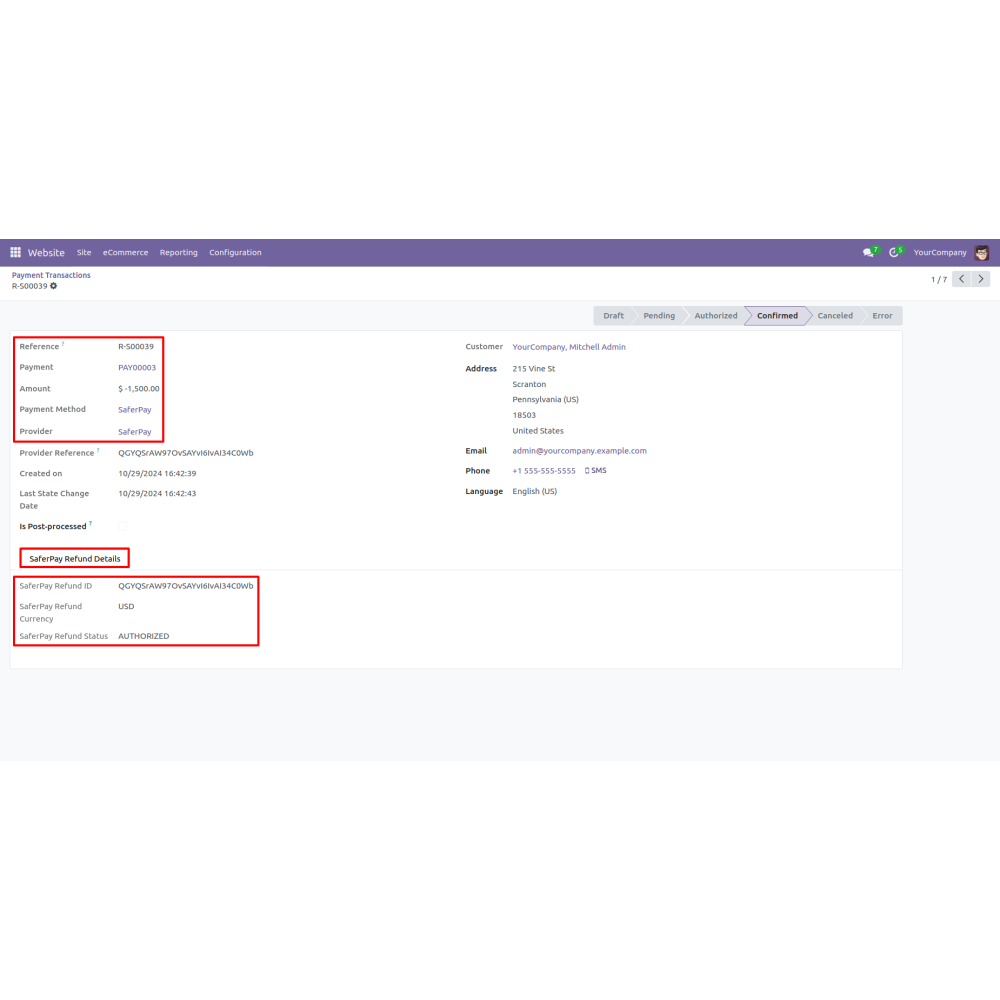Click the 1 / 7 pager counter
The image size is (1000, 1000).
pos(939,279)
